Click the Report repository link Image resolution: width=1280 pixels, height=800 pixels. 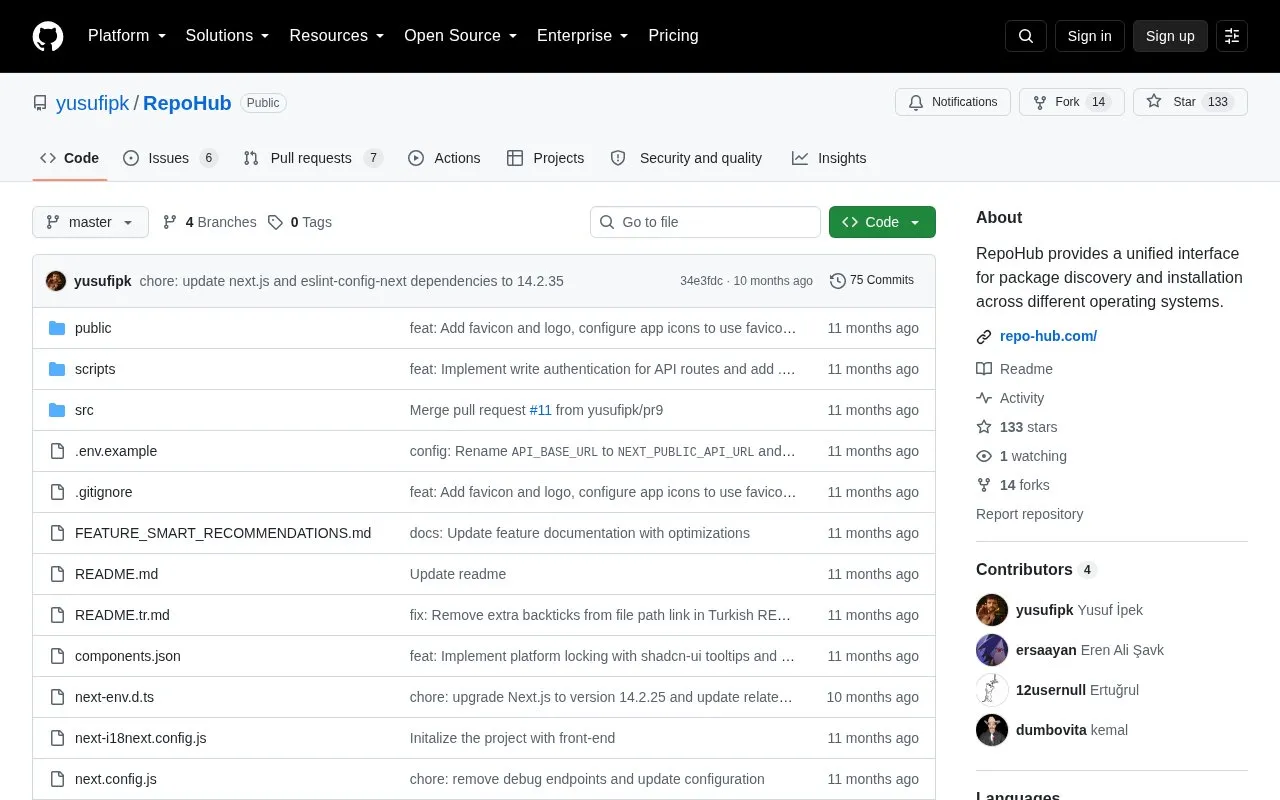tap(1029, 514)
